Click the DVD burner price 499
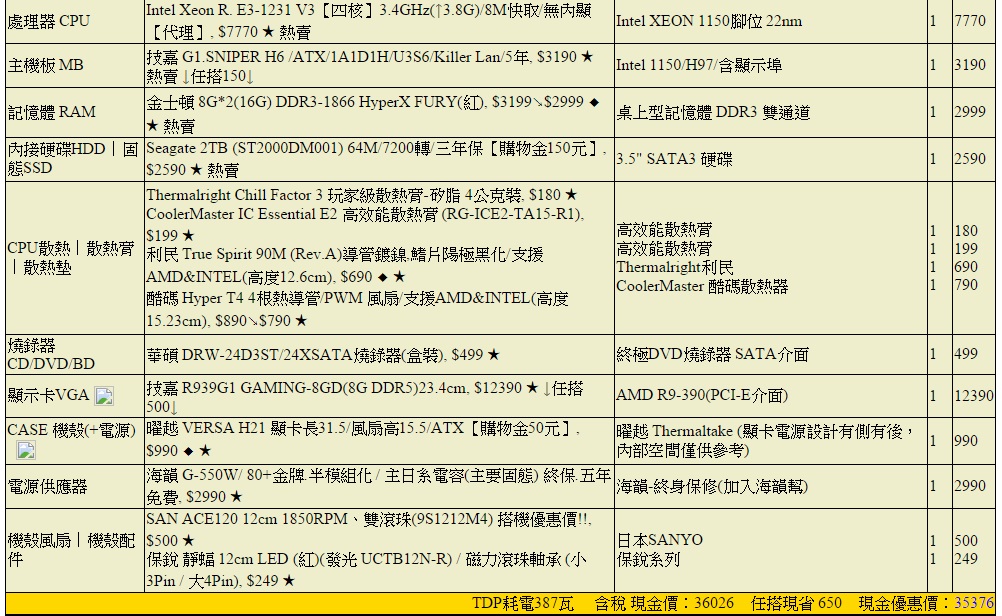This screenshot has height=616, width=1002. 966,354
